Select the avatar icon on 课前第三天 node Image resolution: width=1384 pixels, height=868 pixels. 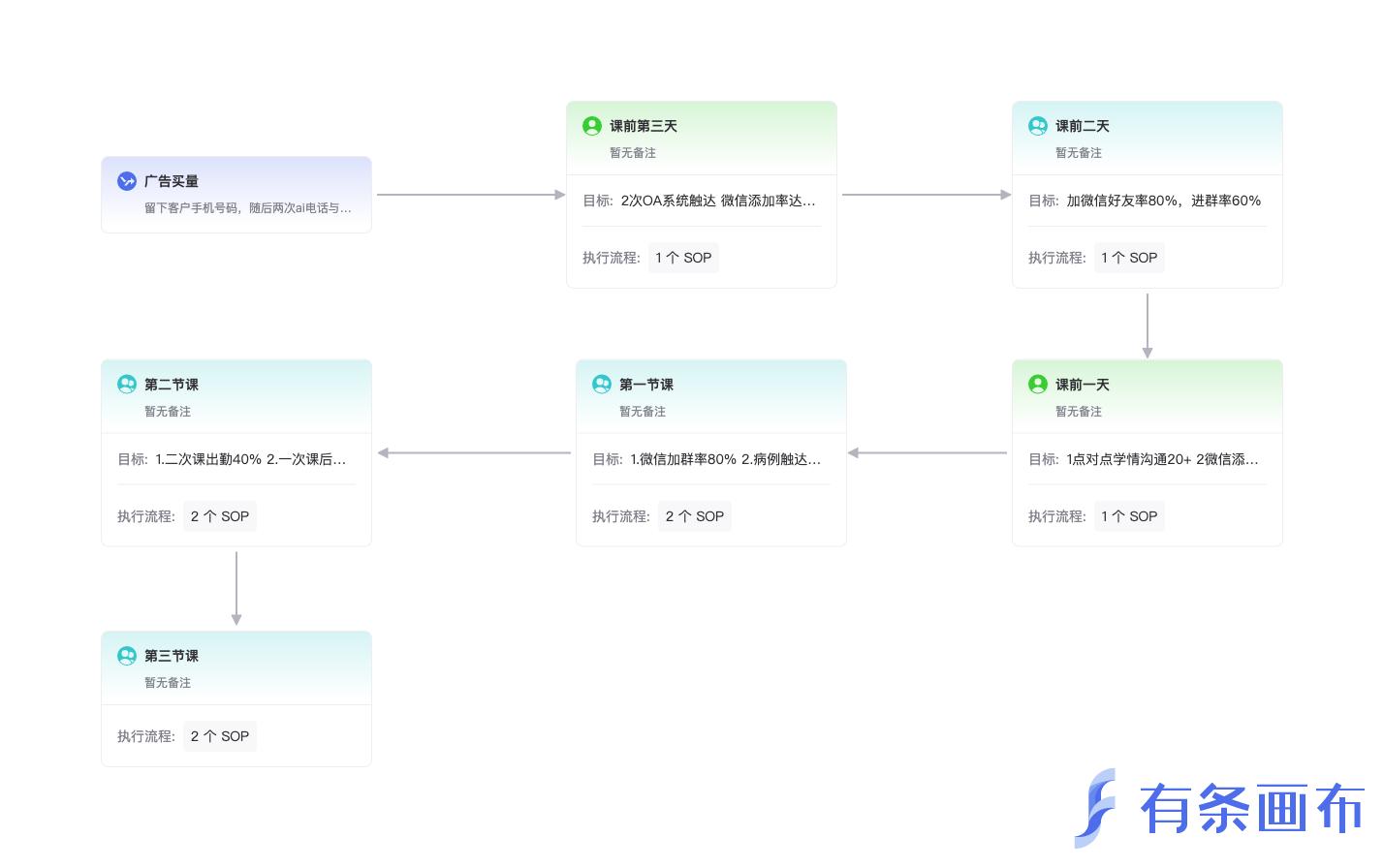592,126
